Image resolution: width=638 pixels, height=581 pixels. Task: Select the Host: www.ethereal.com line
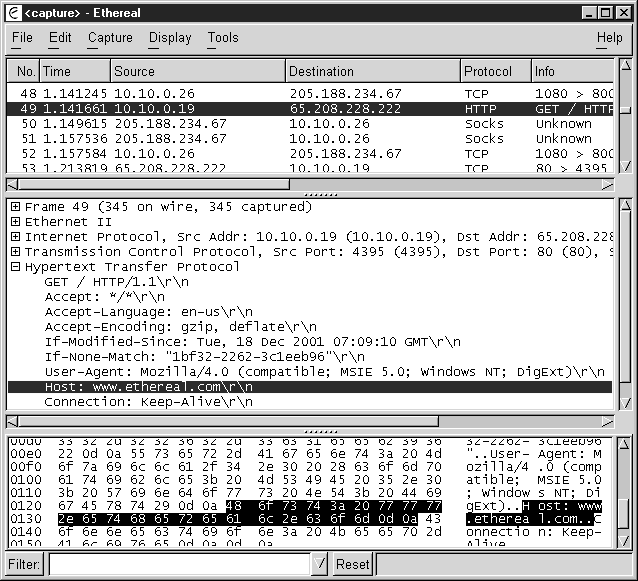(x=310, y=387)
